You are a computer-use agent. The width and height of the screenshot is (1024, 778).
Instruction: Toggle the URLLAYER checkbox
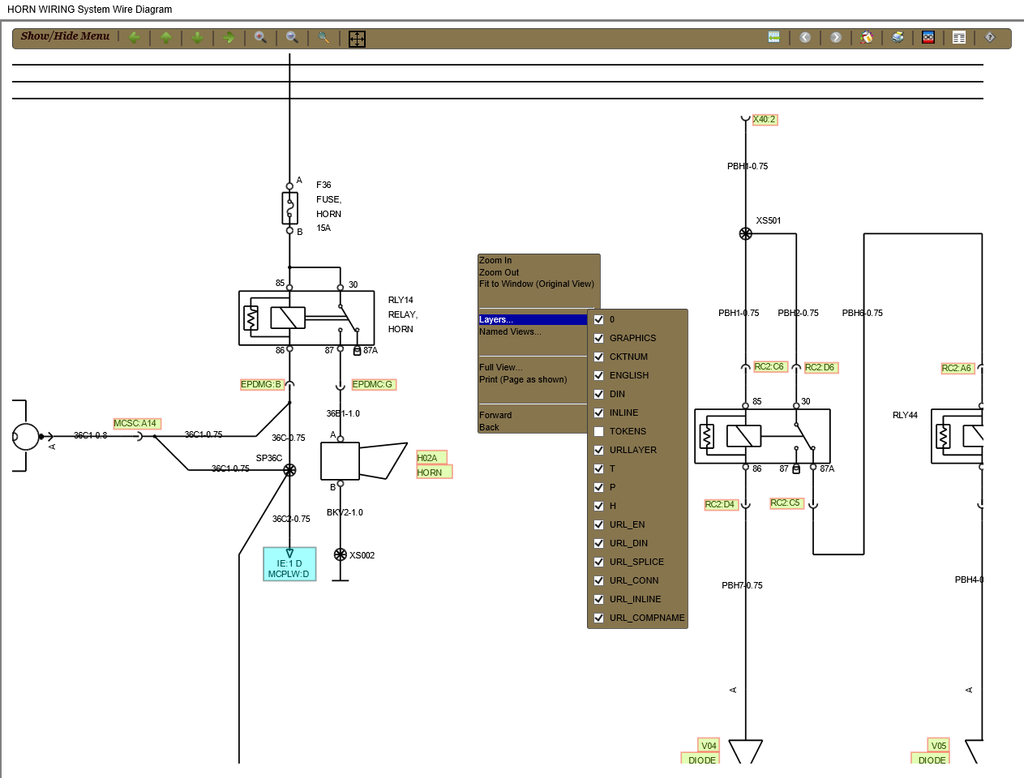coord(598,449)
